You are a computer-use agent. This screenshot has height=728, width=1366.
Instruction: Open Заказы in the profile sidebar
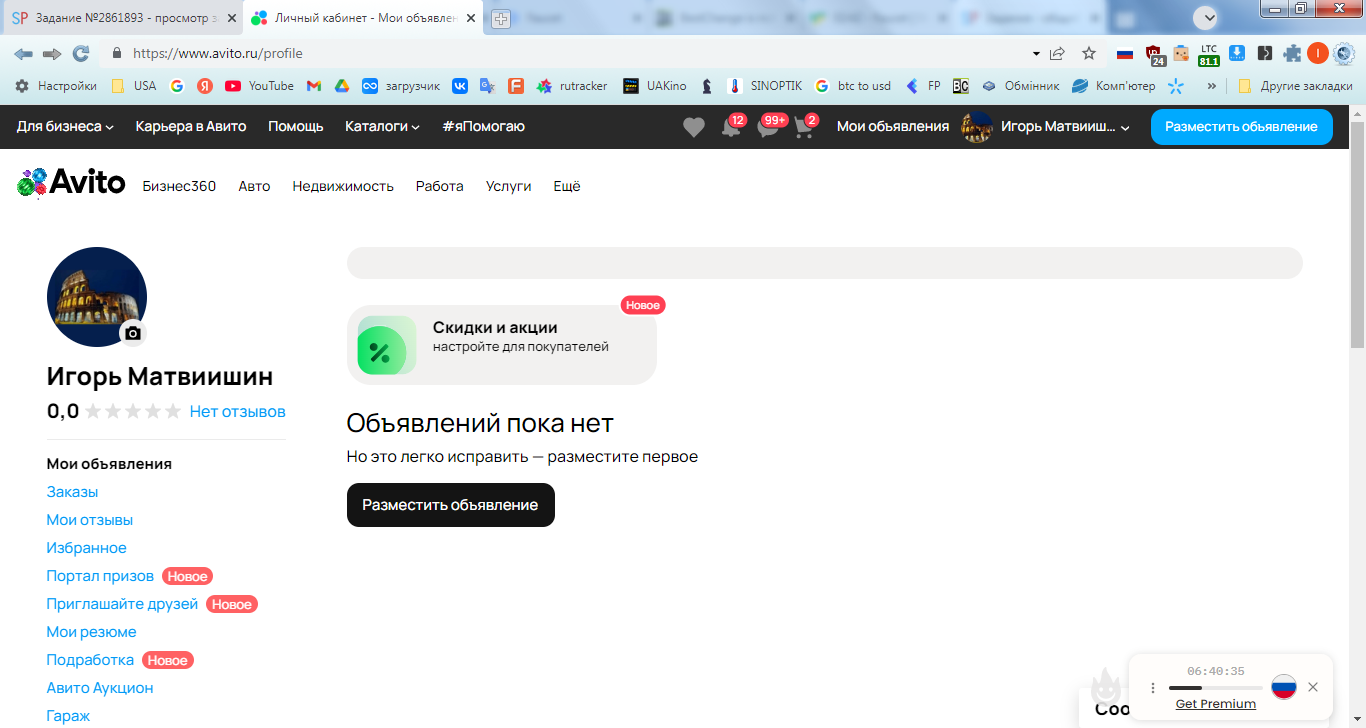[72, 492]
